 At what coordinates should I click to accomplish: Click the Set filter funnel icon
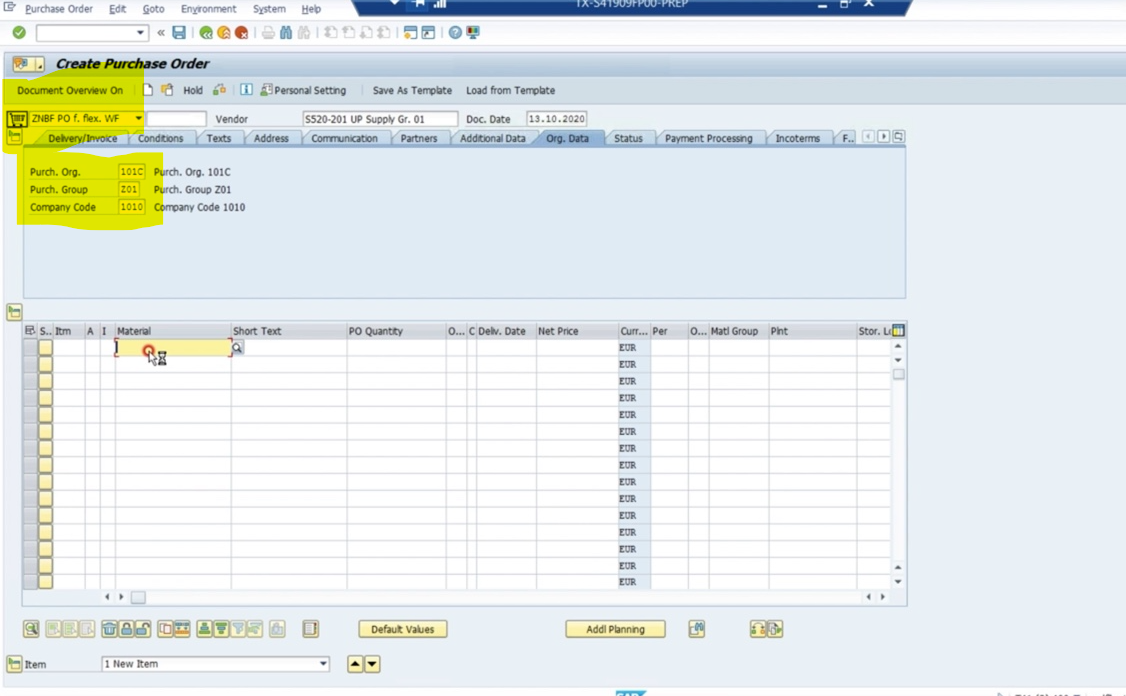[x=238, y=629]
